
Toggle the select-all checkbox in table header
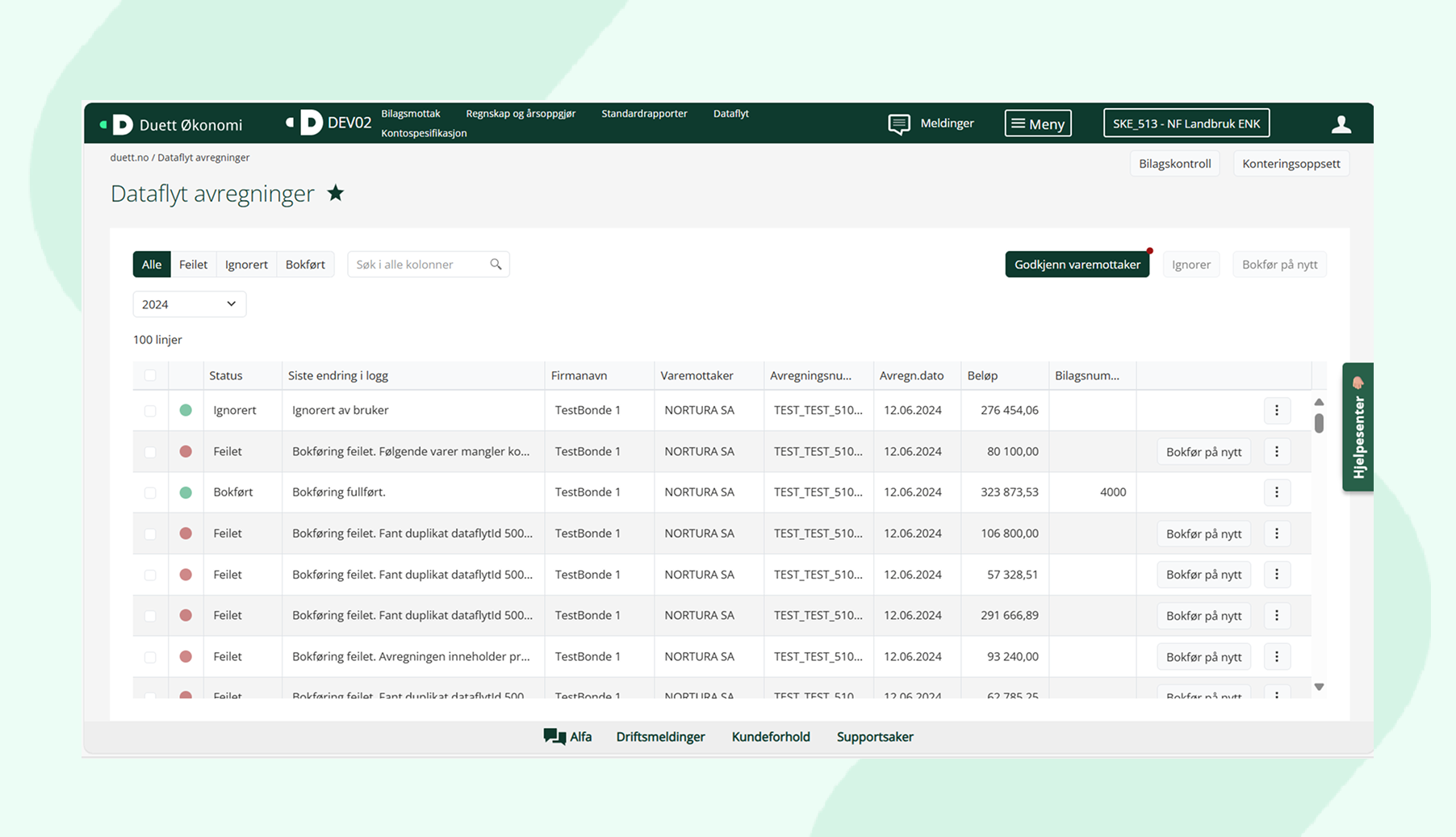coord(150,375)
